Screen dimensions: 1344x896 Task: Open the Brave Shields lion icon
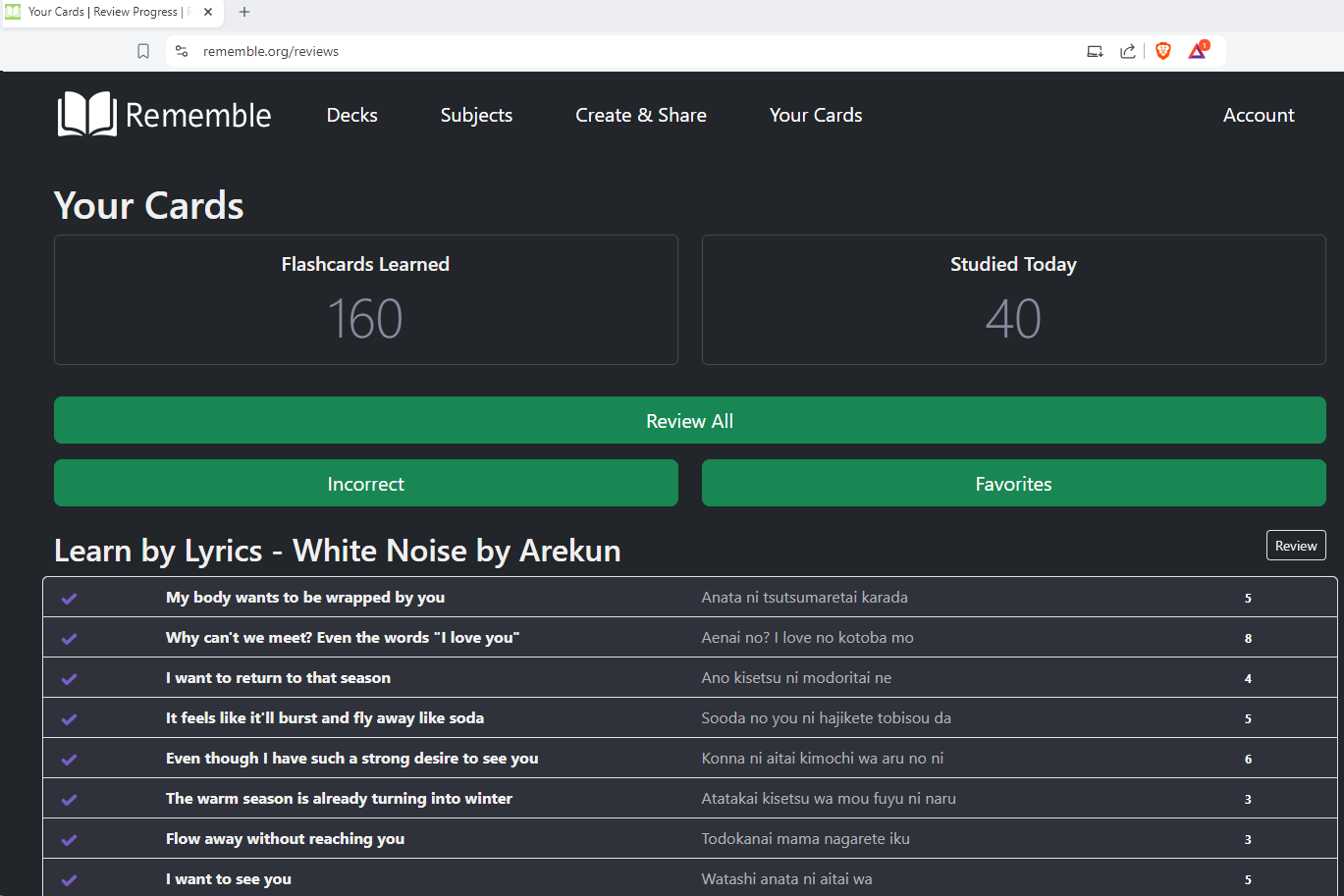click(x=1163, y=51)
